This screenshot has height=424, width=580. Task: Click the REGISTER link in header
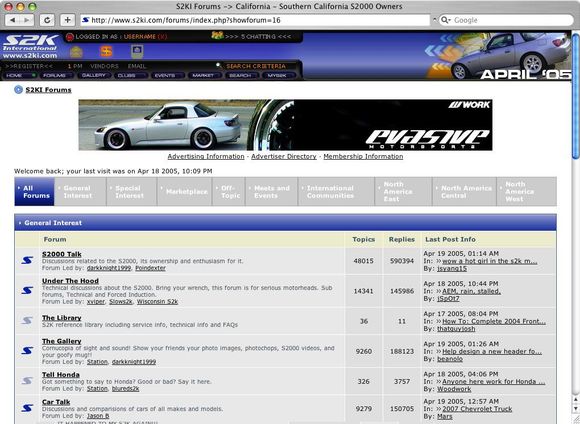[x=29, y=66]
